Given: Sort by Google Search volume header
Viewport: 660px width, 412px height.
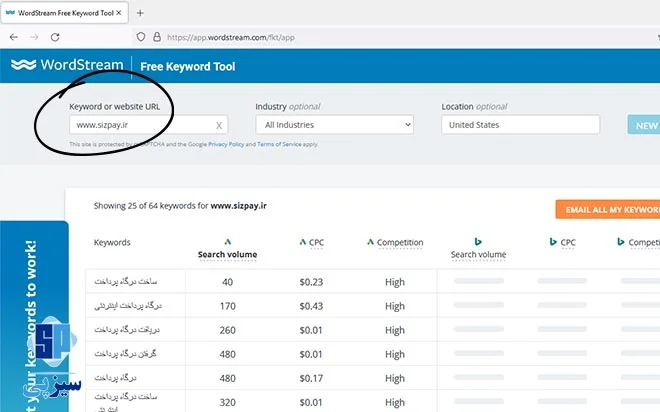Looking at the screenshot, I should click(227, 255).
